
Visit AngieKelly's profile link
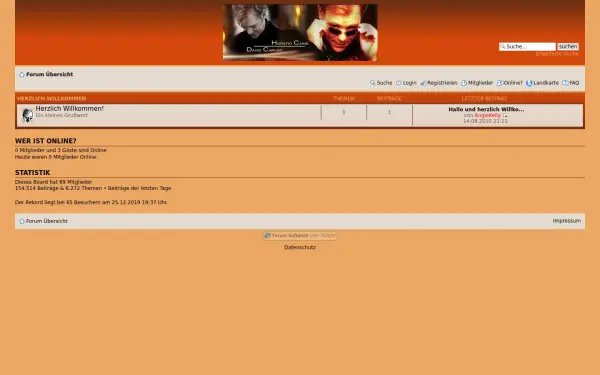(x=488, y=115)
